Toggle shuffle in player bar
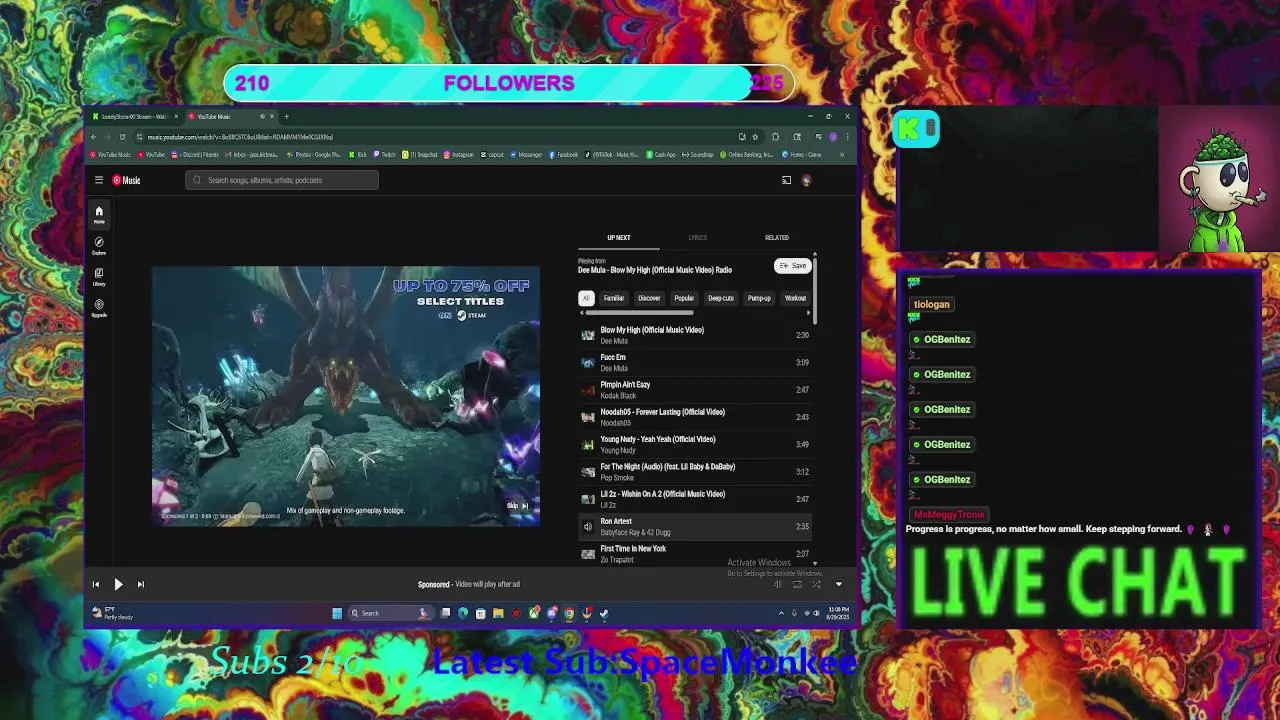 816,584
